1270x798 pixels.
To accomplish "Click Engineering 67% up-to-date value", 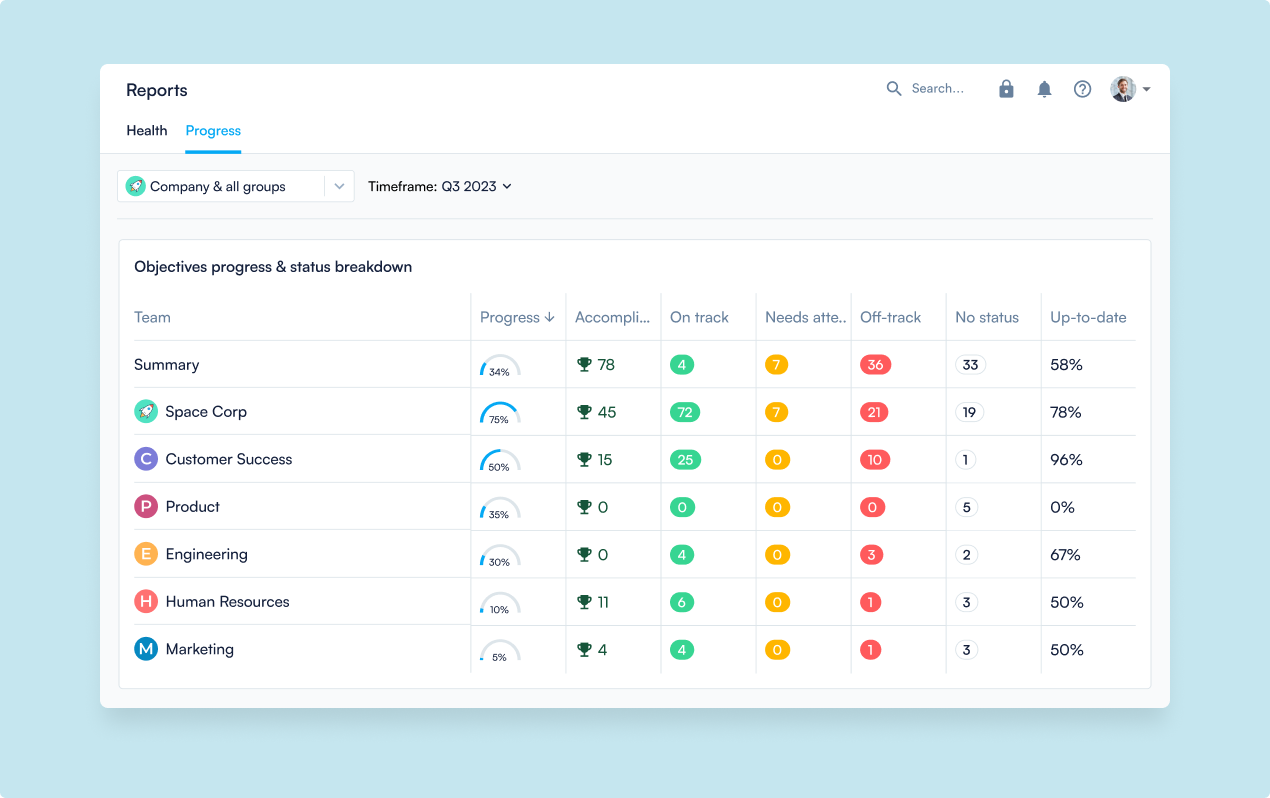I will 1066,555.
